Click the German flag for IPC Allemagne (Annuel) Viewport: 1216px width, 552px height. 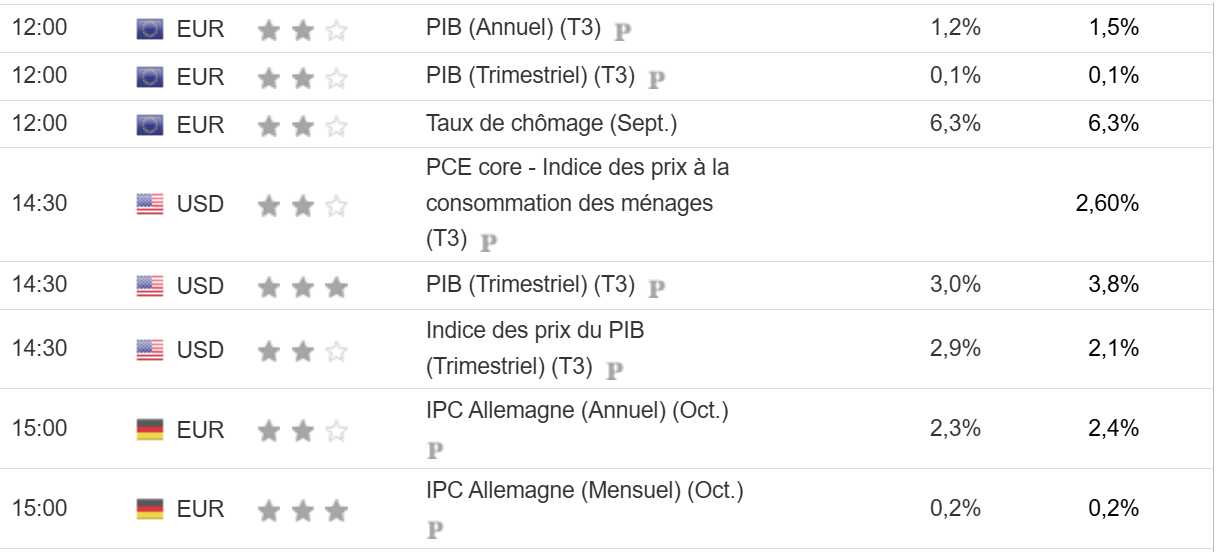(149, 430)
